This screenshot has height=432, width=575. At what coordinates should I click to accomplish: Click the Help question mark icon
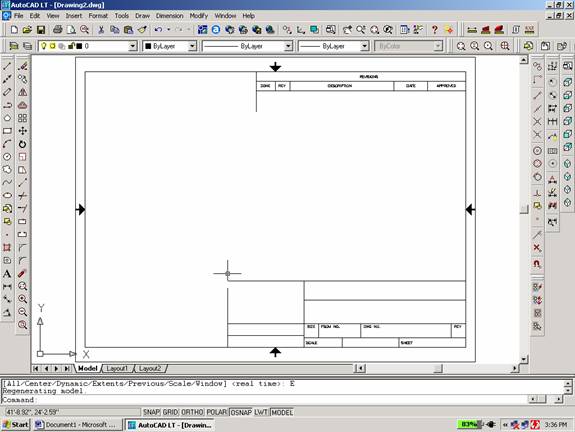coord(435,30)
